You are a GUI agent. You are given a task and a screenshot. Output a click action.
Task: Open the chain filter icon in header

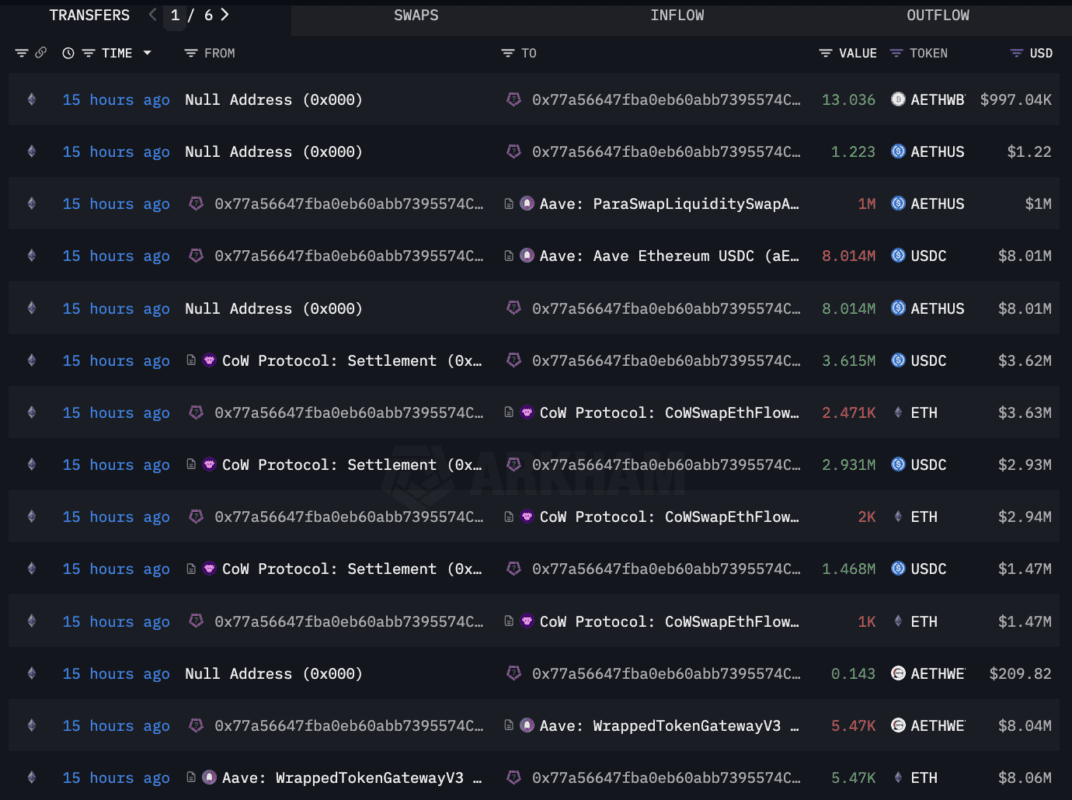pos(22,53)
